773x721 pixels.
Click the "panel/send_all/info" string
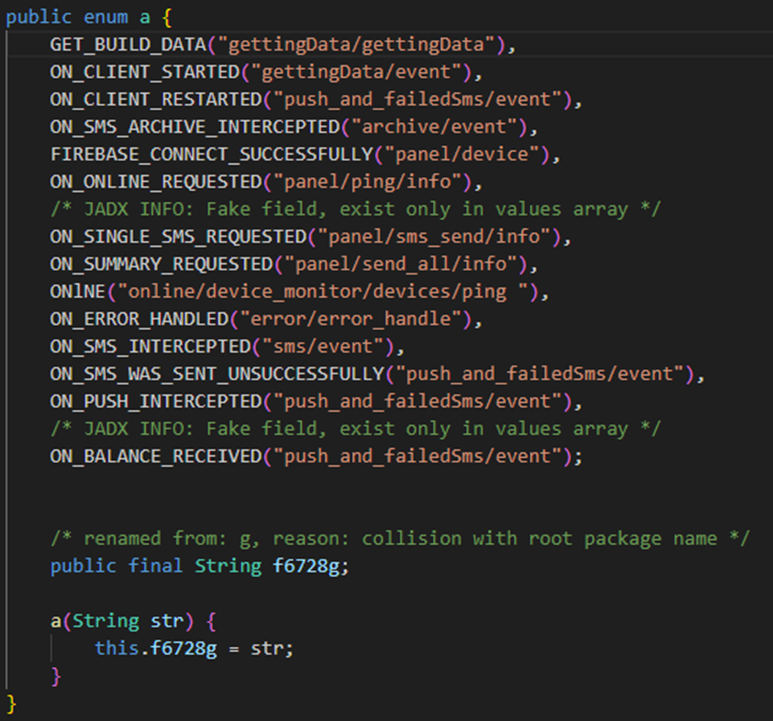(x=401, y=265)
